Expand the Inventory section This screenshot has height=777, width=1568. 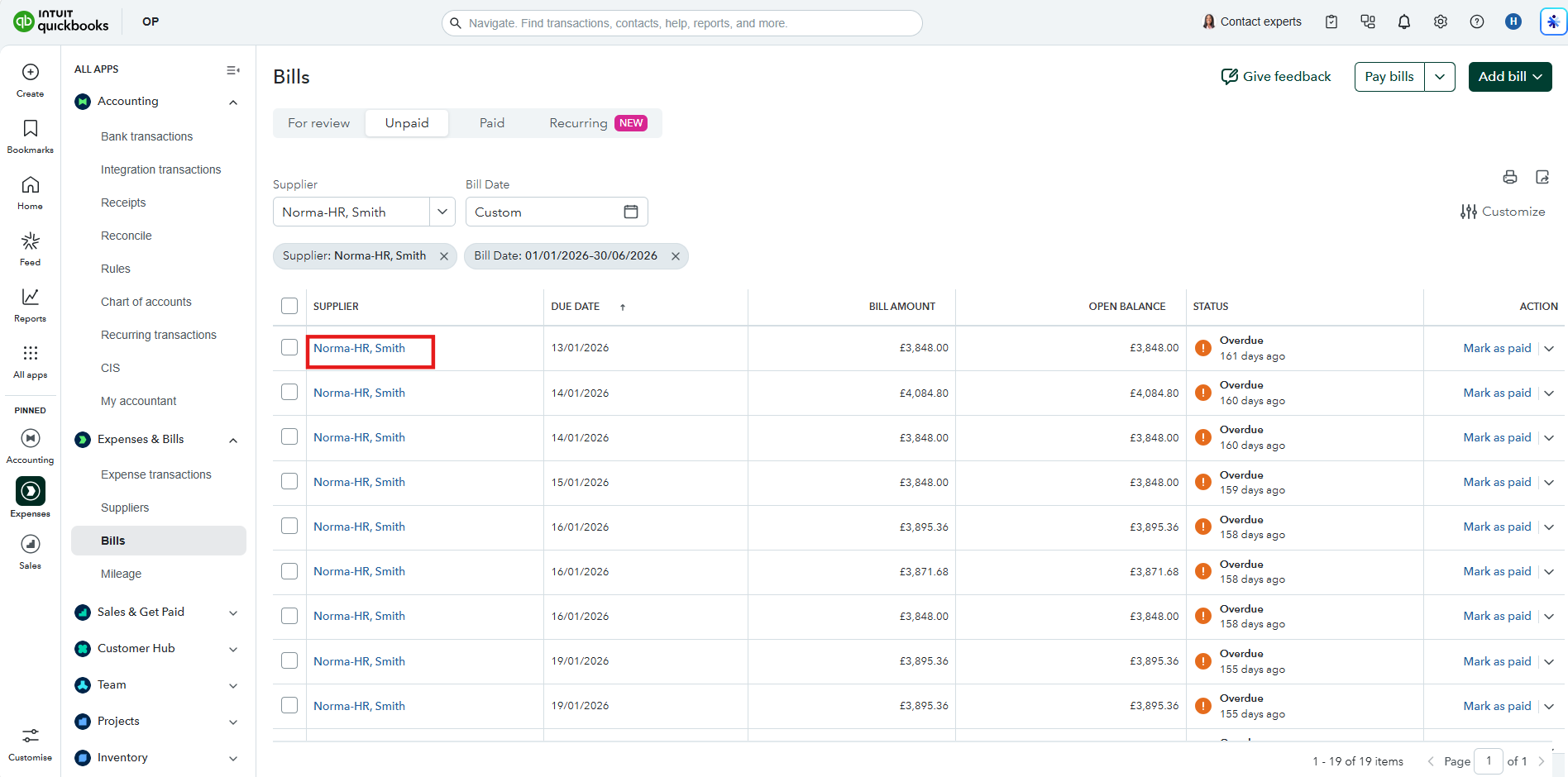[x=233, y=758]
